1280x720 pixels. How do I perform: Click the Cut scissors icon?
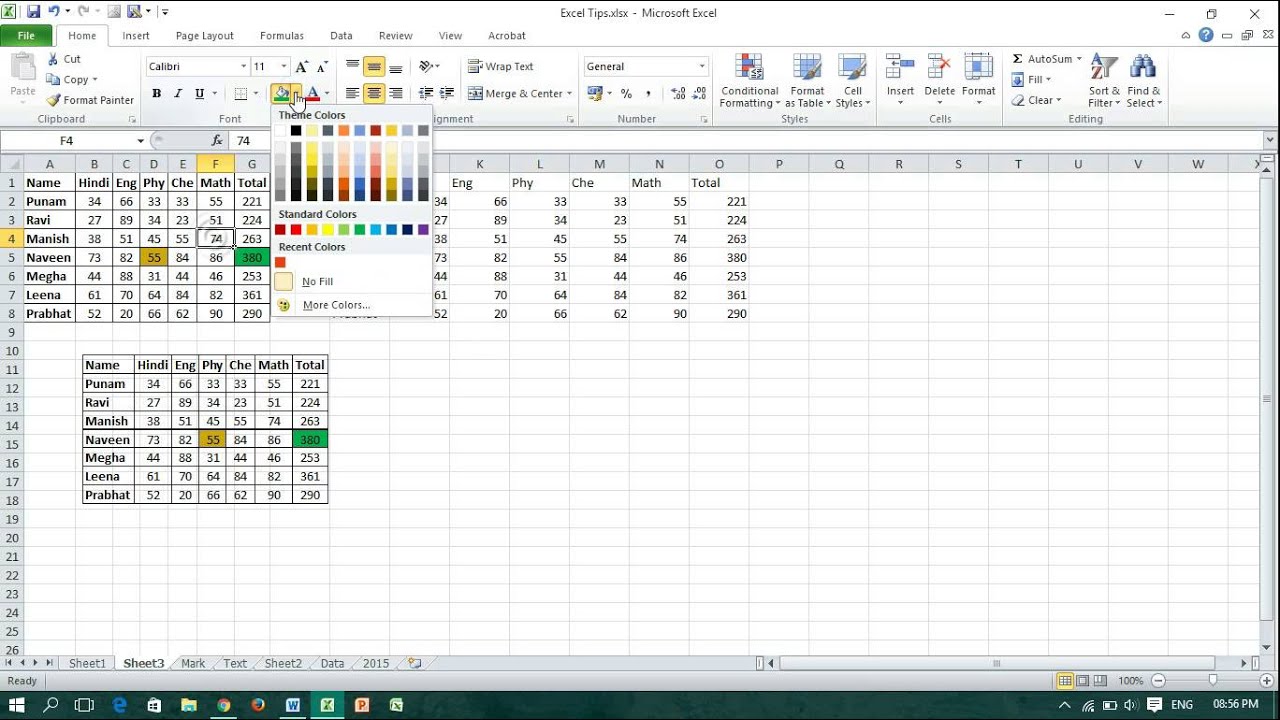pyautogui.click(x=53, y=59)
